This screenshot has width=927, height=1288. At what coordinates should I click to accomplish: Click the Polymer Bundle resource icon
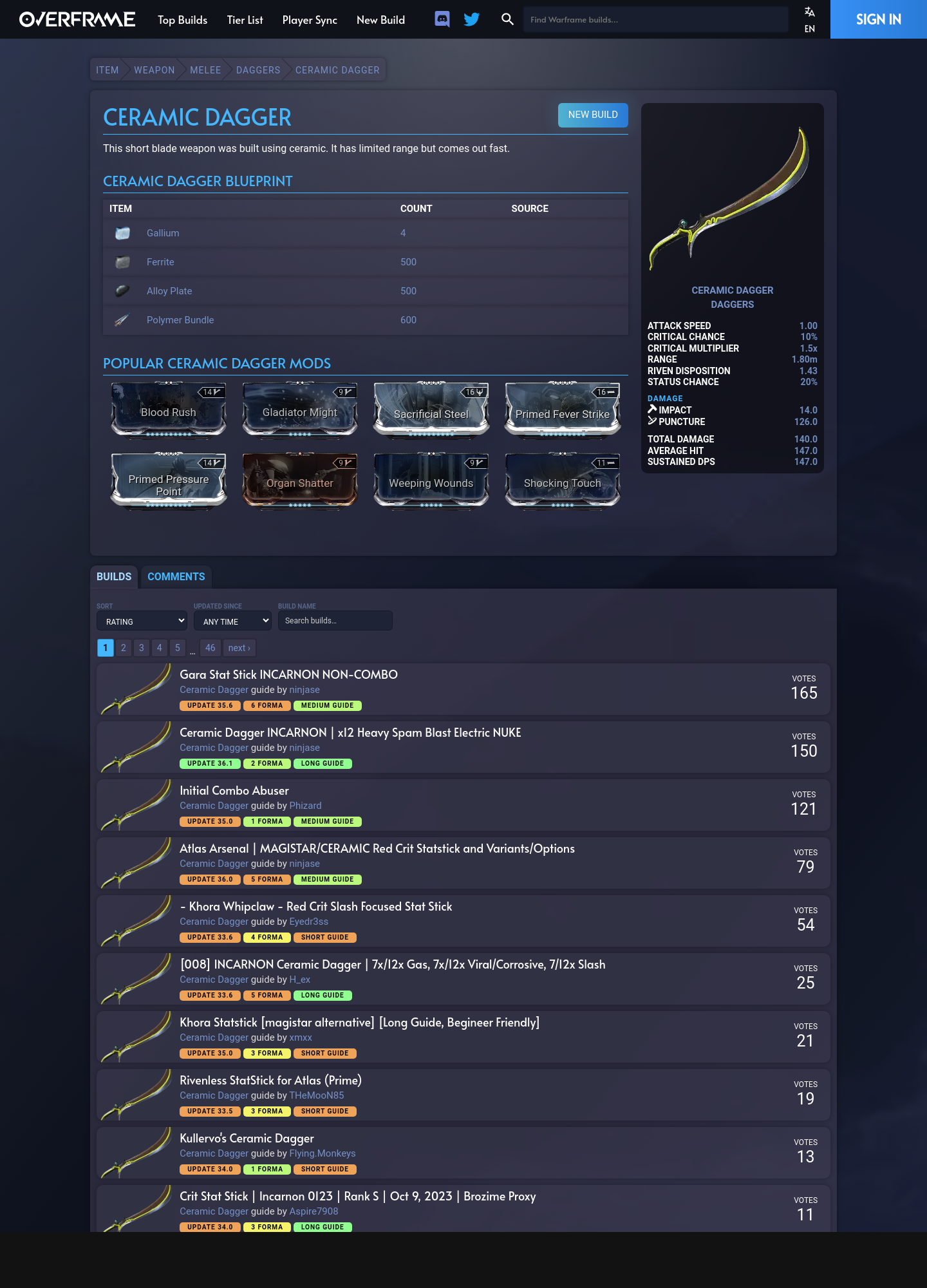tap(122, 320)
